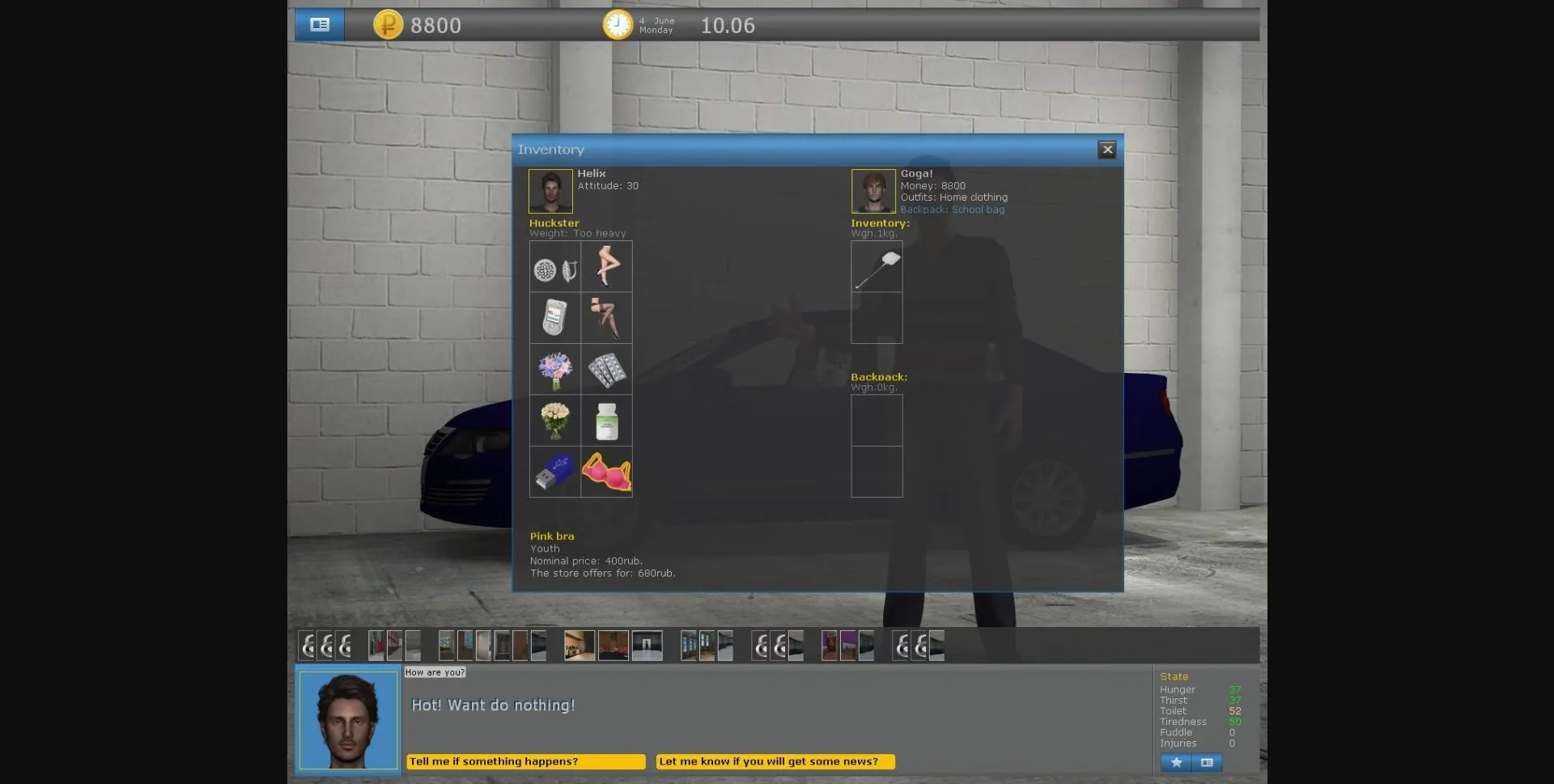Open the newspaper icon in the top bar

point(320,24)
